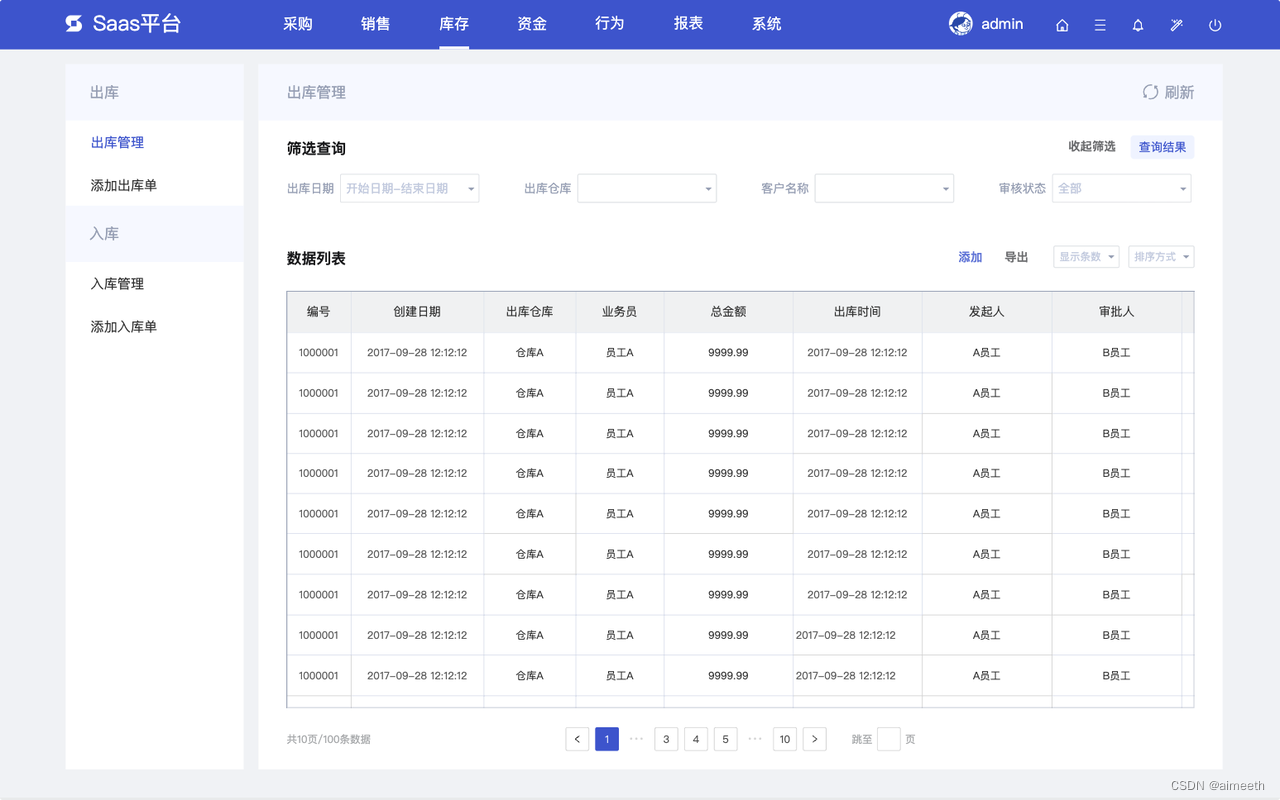Click the 跳至 page number input field

pyautogui.click(x=888, y=739)
